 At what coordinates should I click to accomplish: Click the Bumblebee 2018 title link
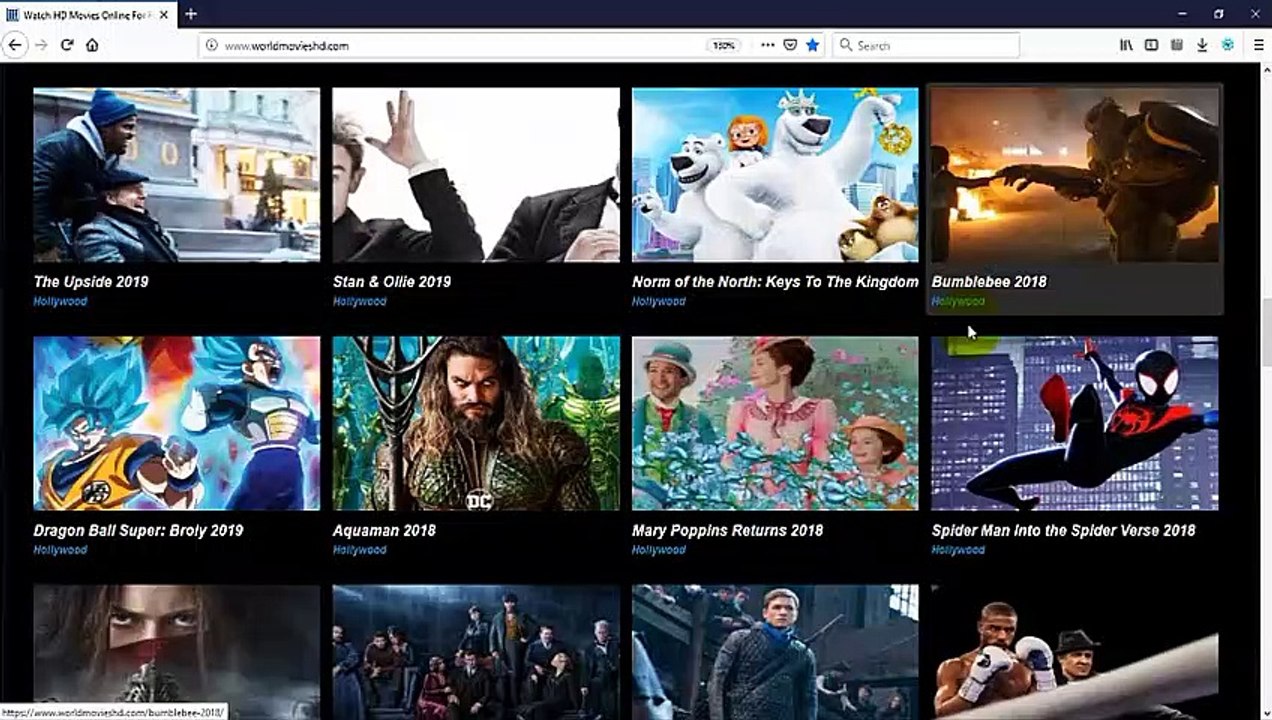[x=989, y=282]
